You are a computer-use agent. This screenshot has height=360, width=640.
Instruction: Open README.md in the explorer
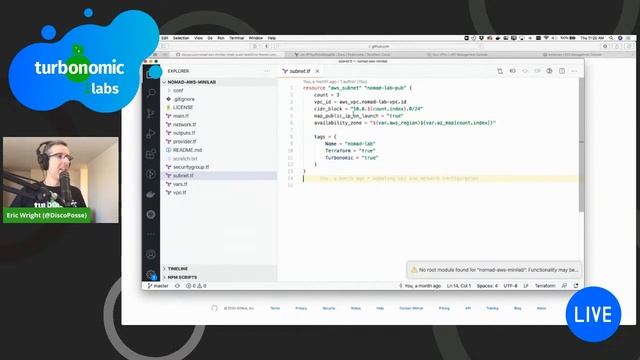point(218,150)
